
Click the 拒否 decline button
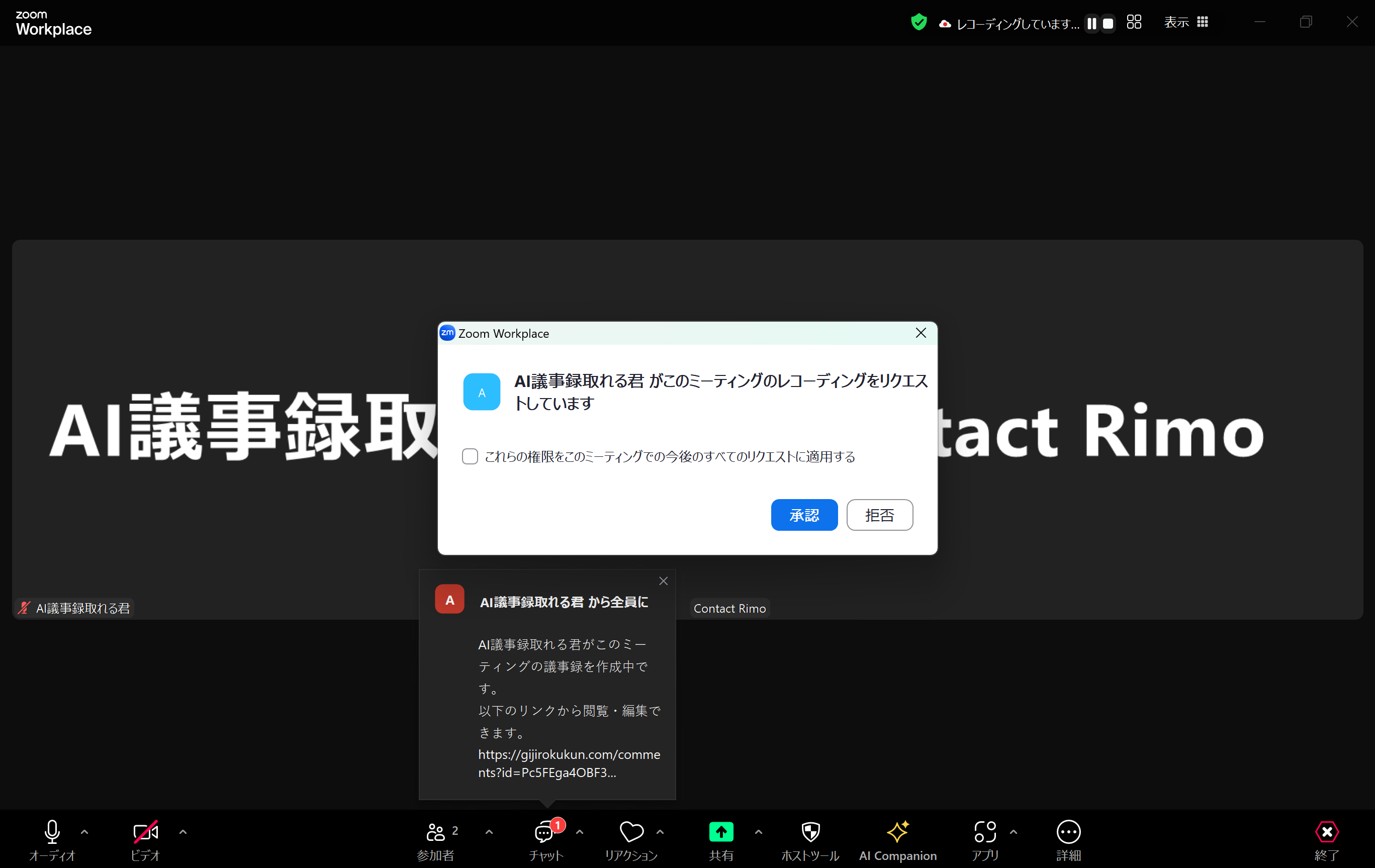(879, 515)
